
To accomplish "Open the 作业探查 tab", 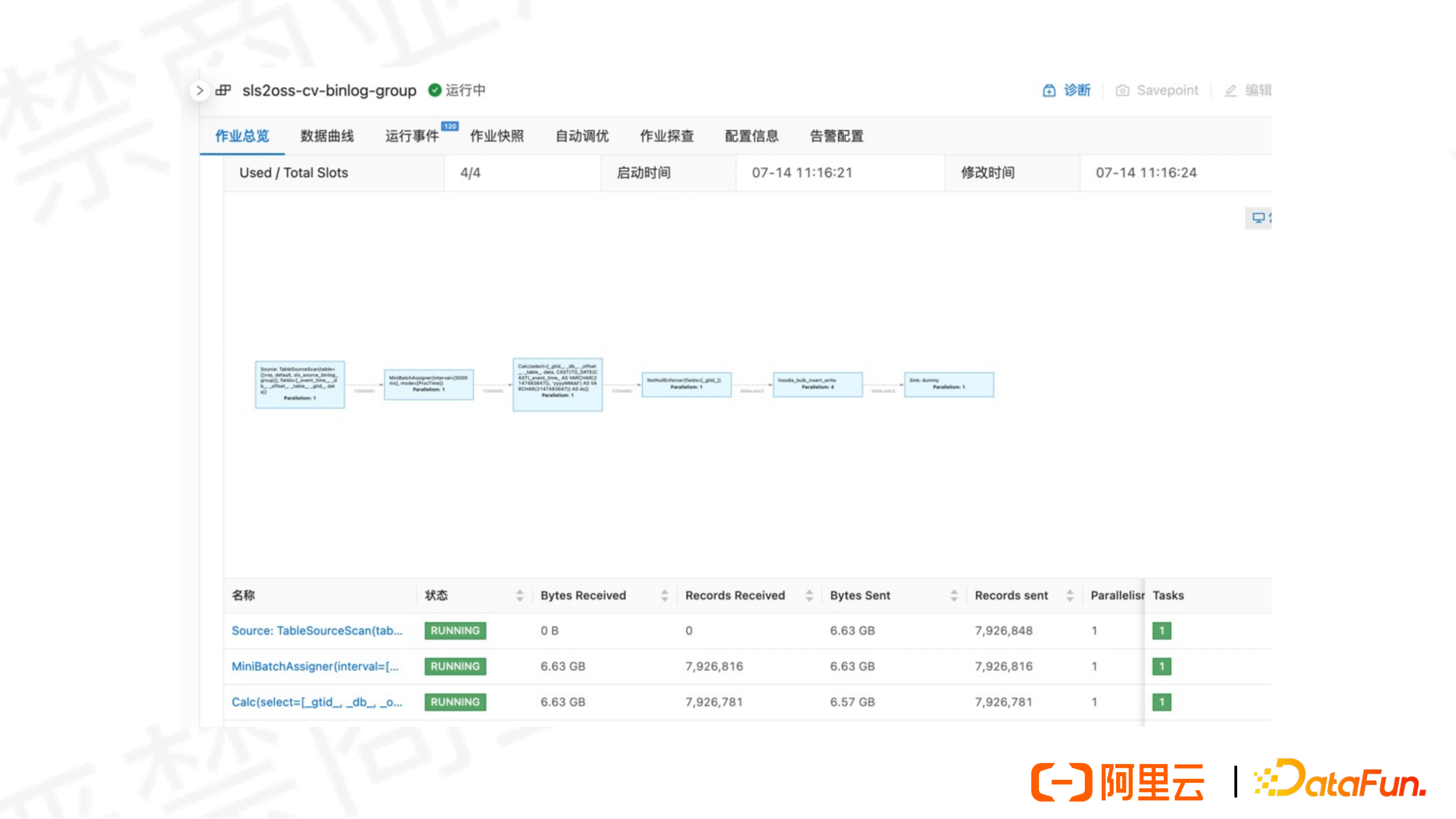I will click(666, 136).
